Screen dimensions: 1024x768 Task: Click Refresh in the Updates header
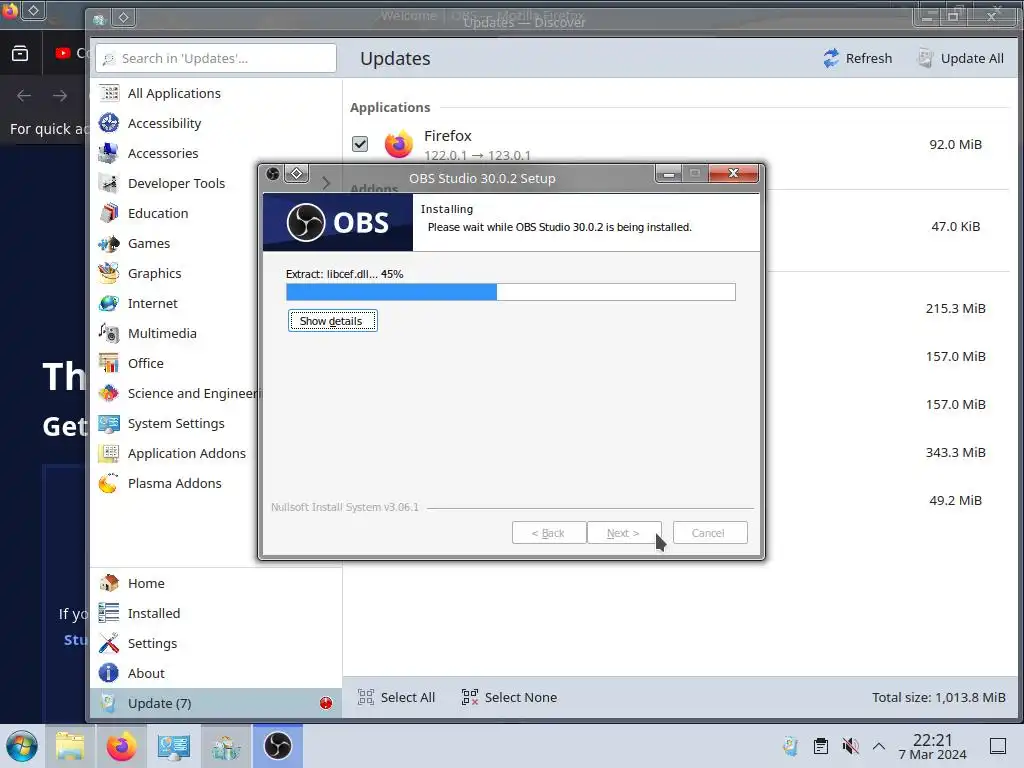tap(857, 58)
